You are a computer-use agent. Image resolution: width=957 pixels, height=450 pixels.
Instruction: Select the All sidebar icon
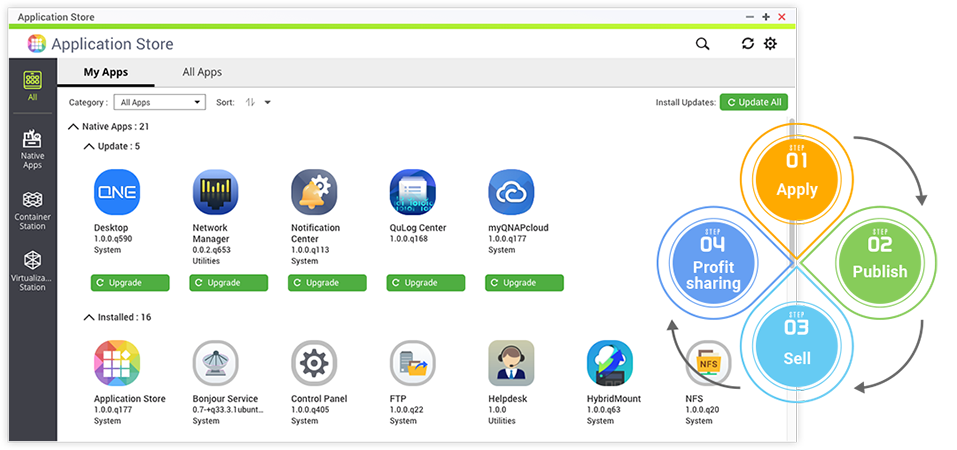32,85
